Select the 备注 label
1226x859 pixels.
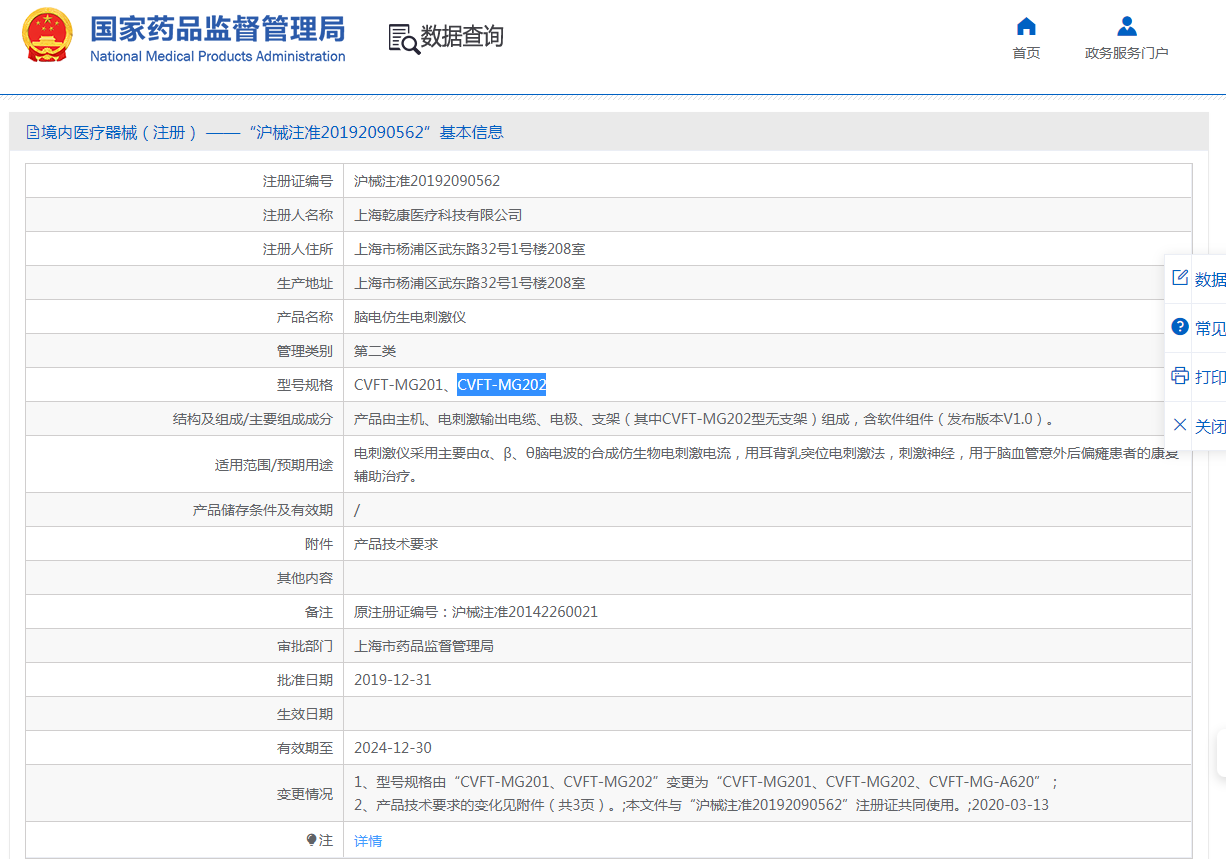click(x=318, y=612)
